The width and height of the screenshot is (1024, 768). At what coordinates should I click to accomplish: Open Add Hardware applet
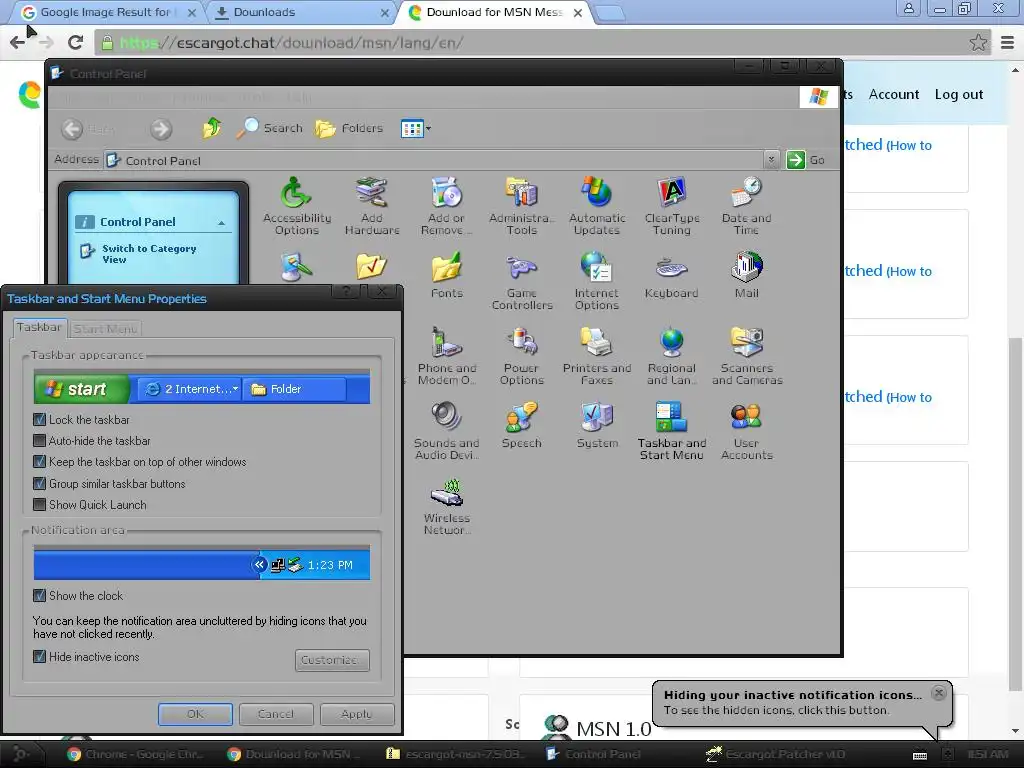[372, 206]
